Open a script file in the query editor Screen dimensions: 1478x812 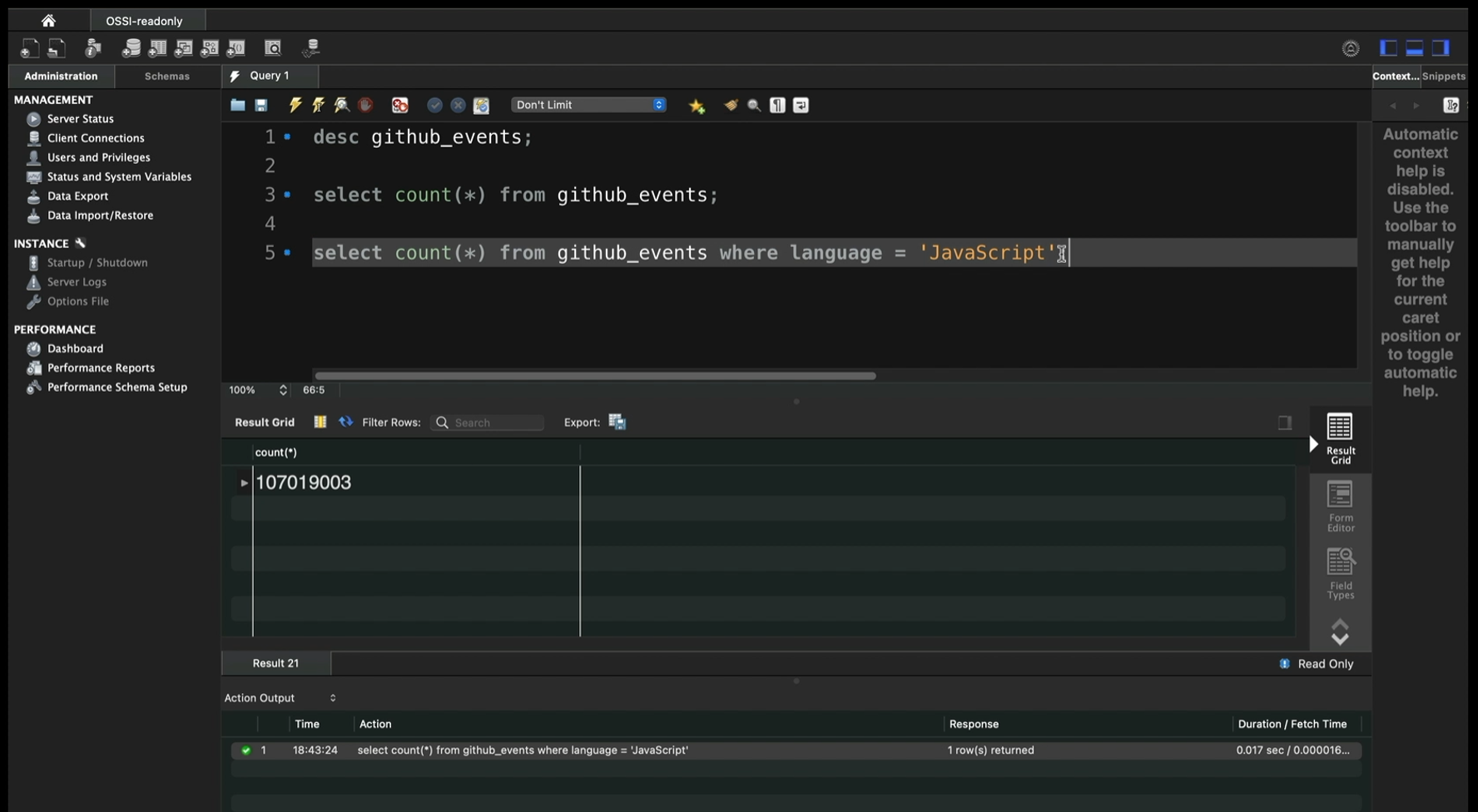[x=238, y=105]
